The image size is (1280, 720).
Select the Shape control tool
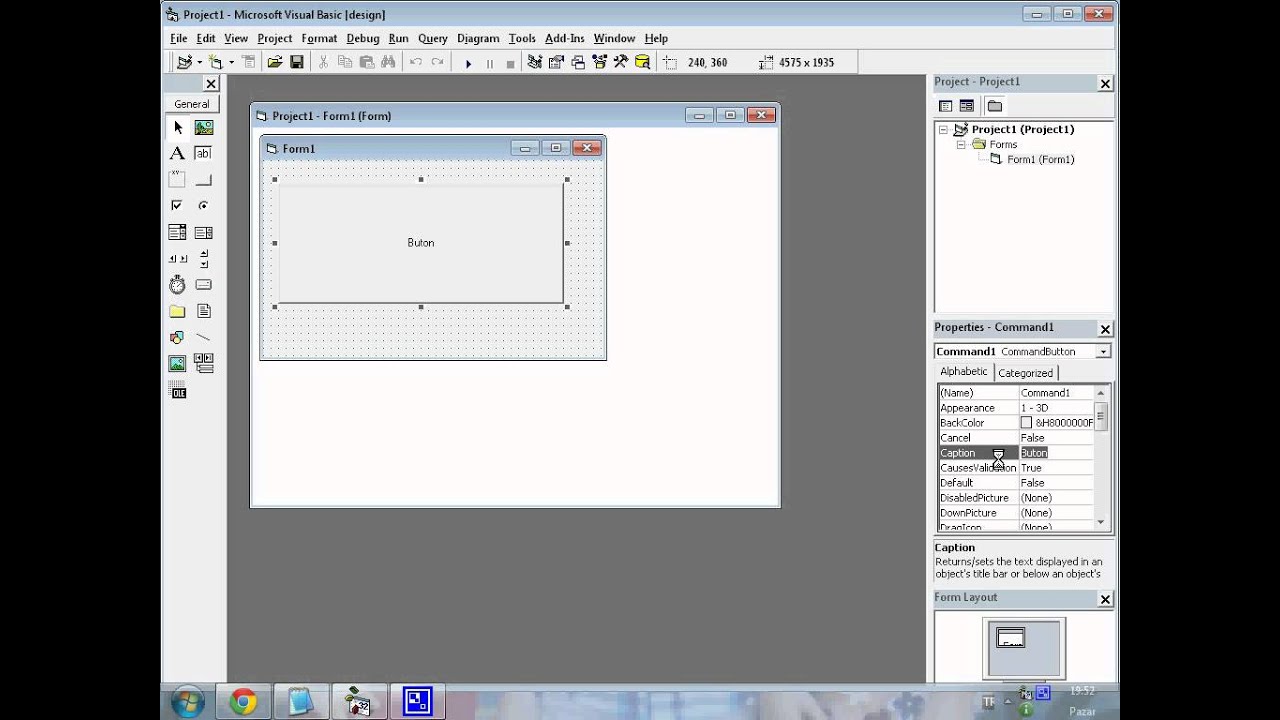(x=177, y=337)
